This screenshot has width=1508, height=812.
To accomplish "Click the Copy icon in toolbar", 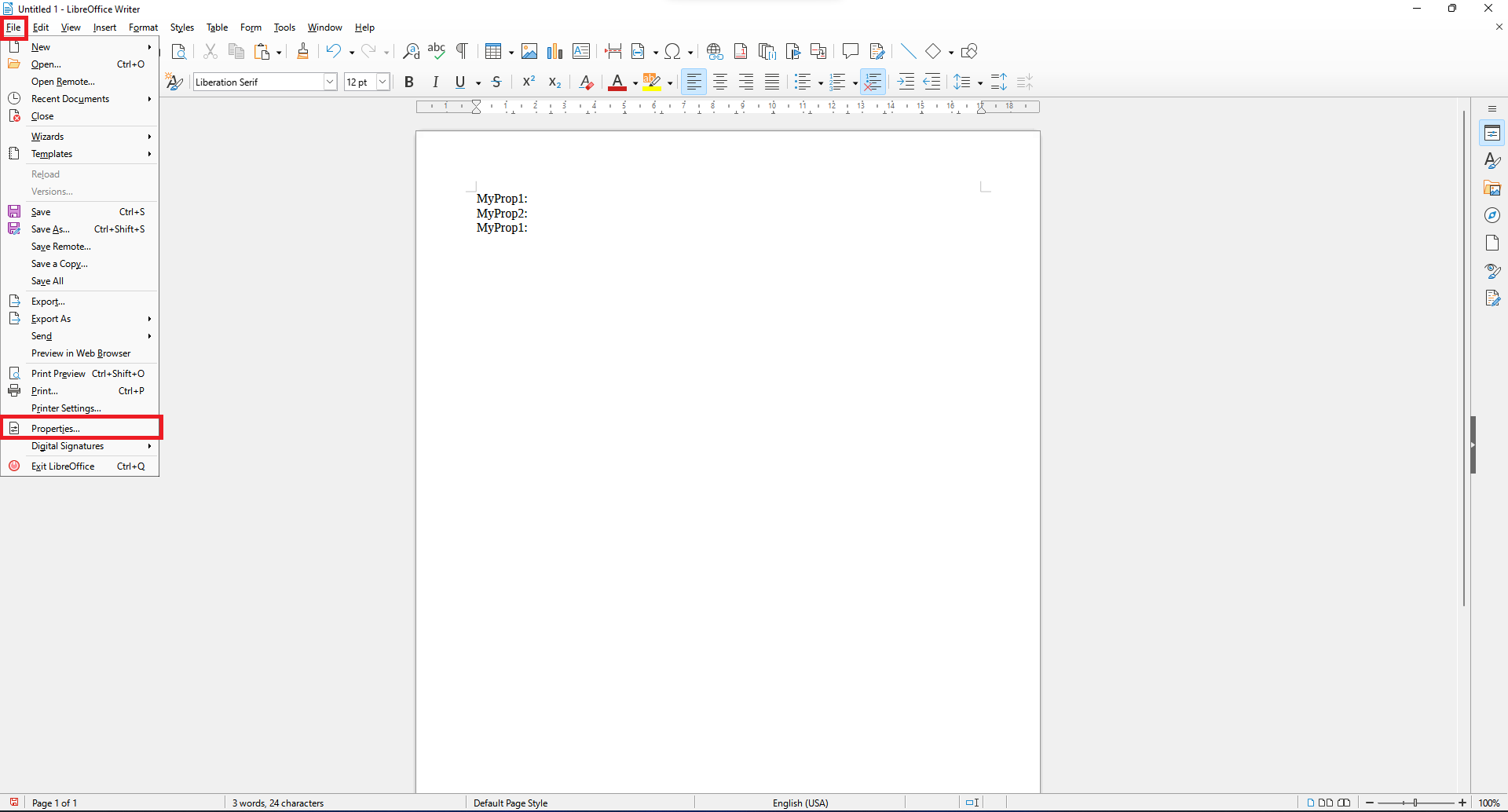I will (236, 52).
